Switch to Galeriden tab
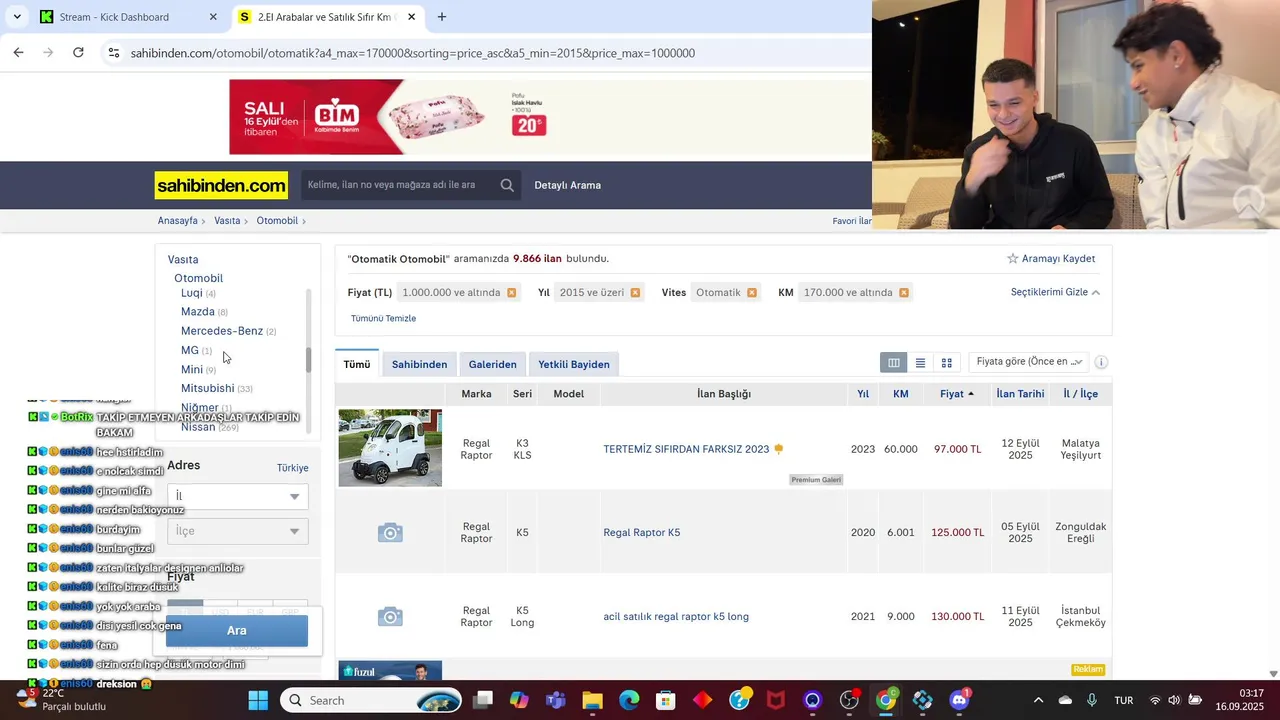The image size is (1280, 720). tap(493, 364)
